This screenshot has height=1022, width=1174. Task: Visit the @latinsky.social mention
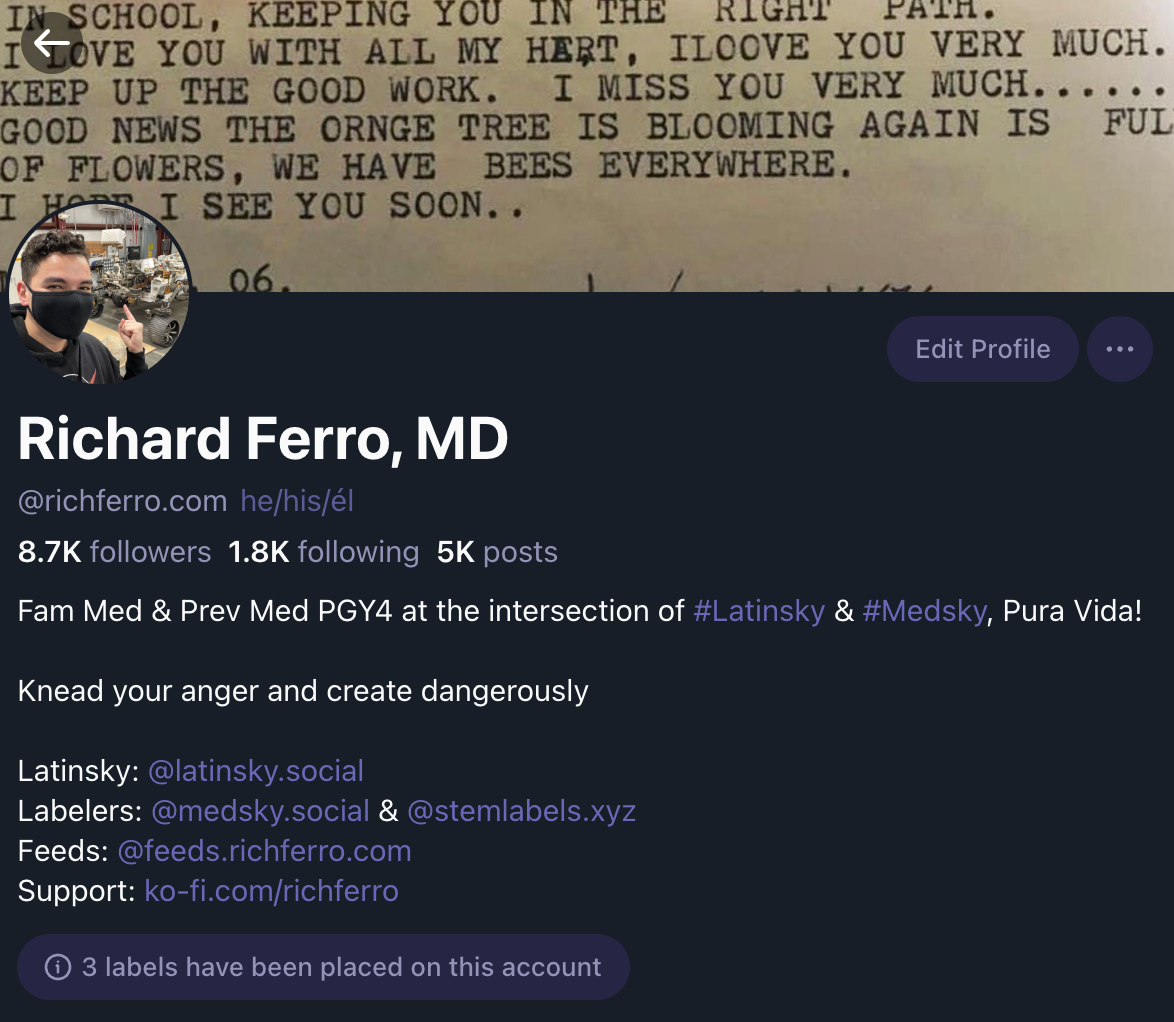(x=256, y=771)
